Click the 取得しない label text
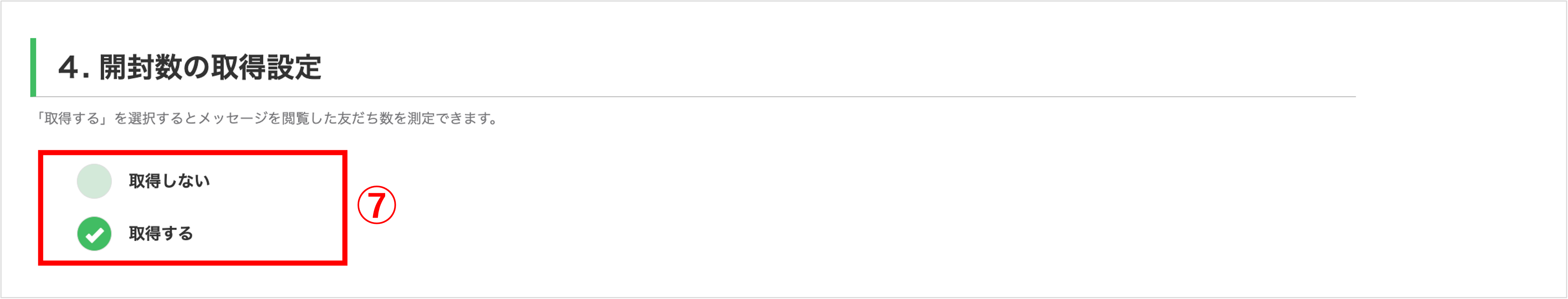The image size is (1568, 299). click(169, 181)
